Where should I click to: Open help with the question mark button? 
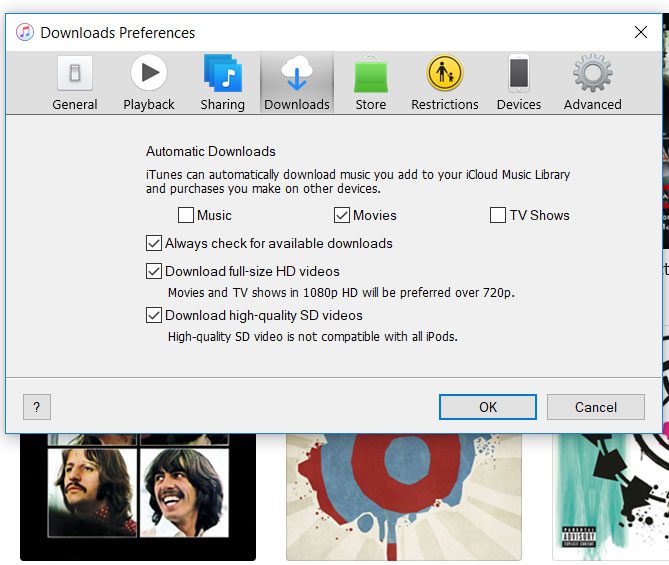tap(37, 407)
